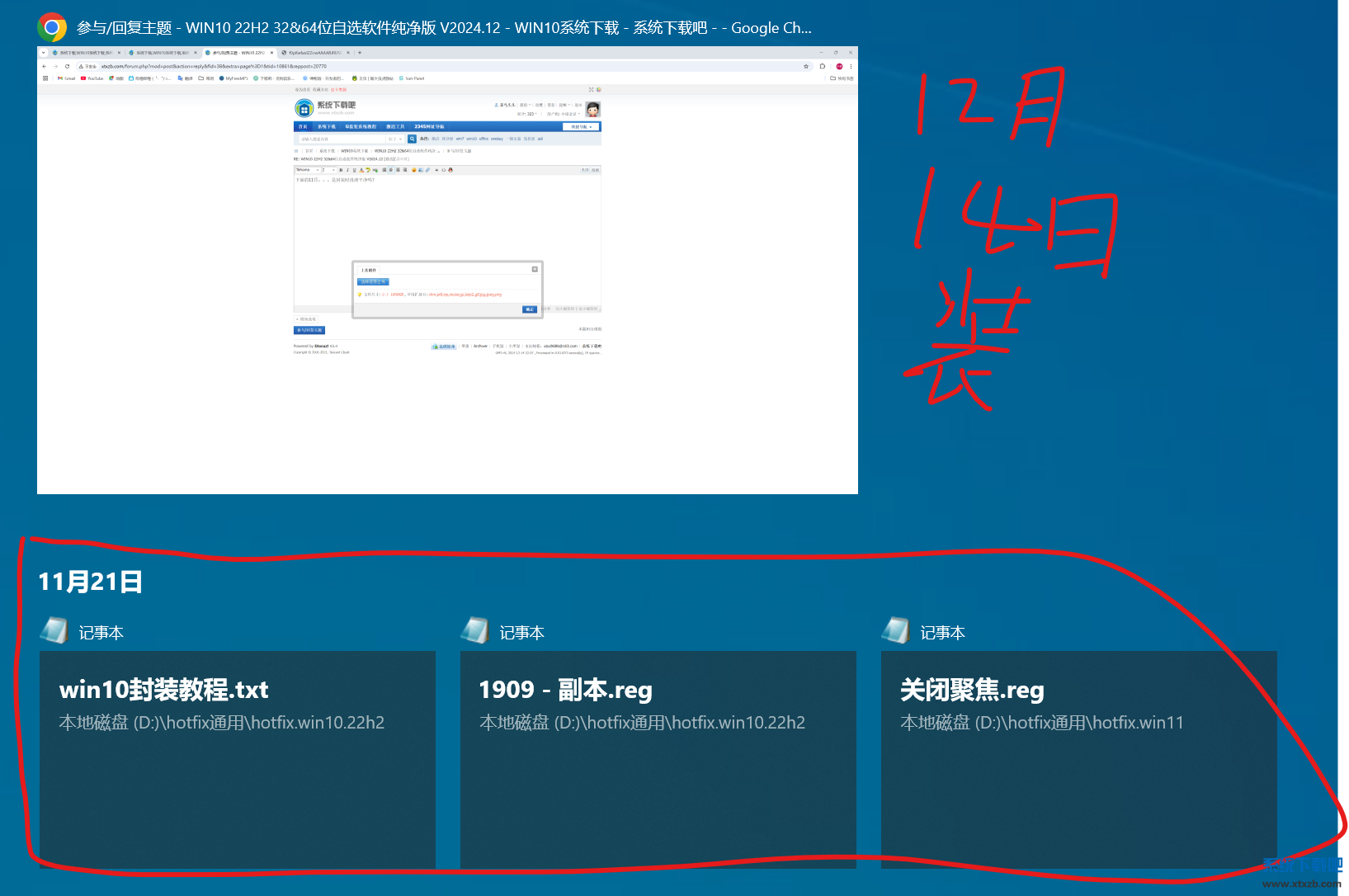
Task: Open the 激活工具 item in site navigation
Action: pos(396,126)
